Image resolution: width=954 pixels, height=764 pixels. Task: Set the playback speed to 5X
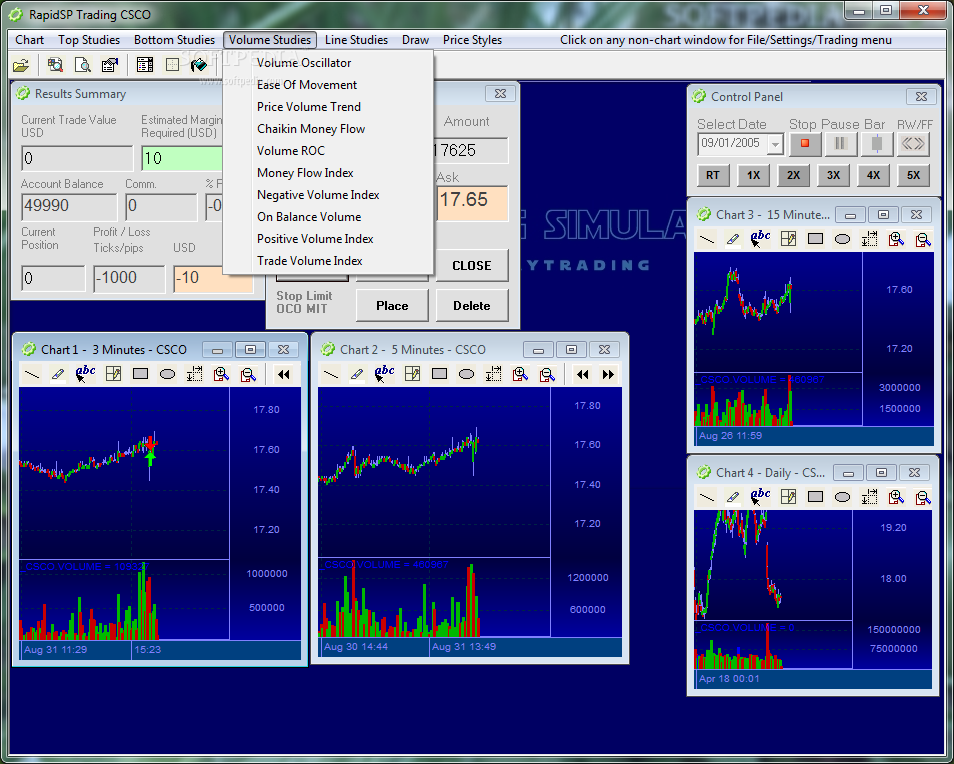pos(914,175)
